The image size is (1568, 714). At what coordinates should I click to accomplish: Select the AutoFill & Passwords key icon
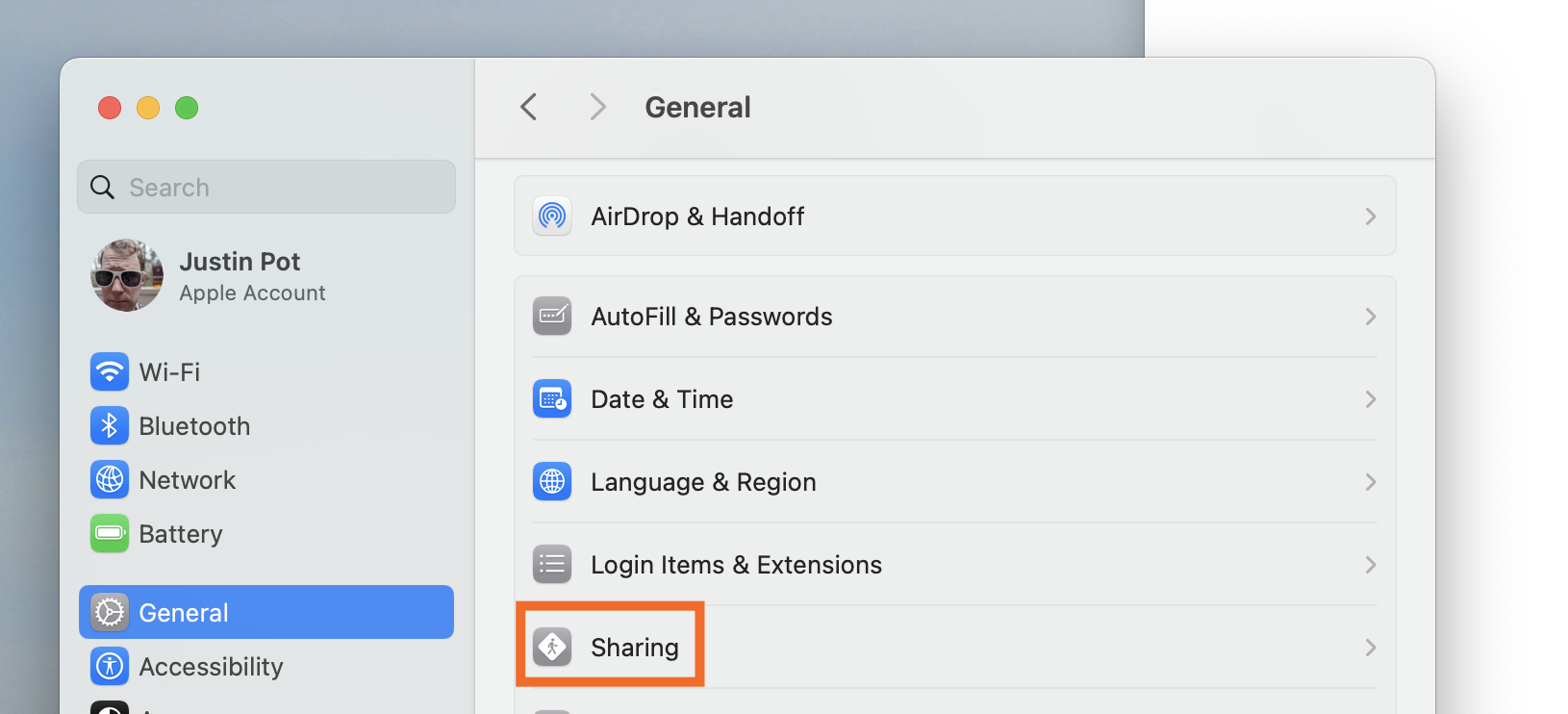tap(552, 316)
